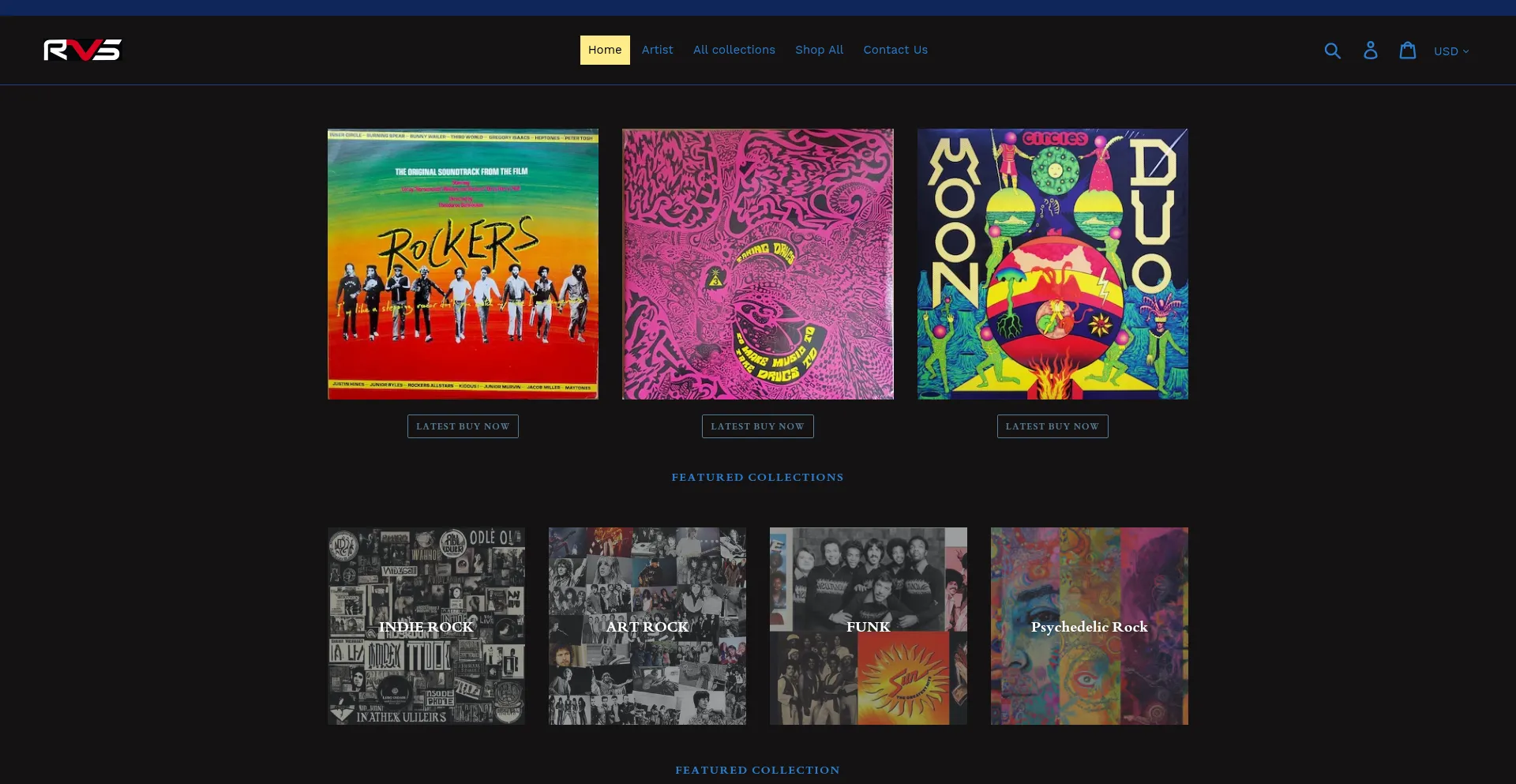Open the Moon Duo Circles album cover
The height and width of the screenshot is (784, 1516).
(1053, 264)
